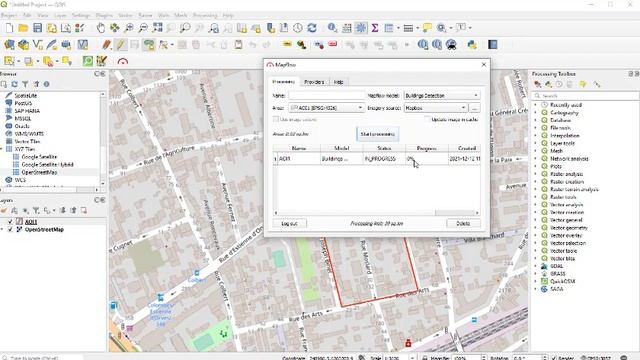Expand the GDAL provider group
640x360 pixels.
[536, 266]
